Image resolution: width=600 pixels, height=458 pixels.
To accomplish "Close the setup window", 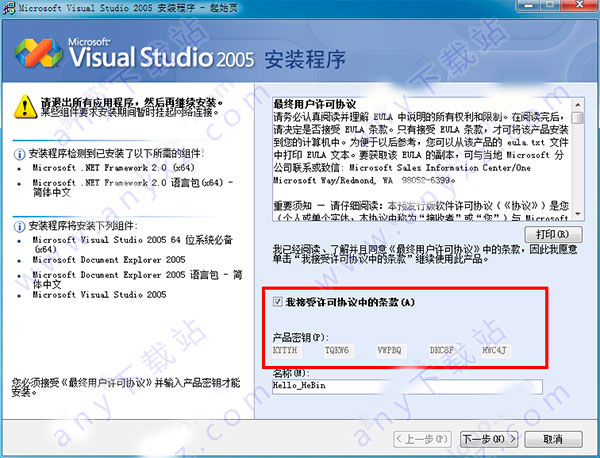I will 580,5.
